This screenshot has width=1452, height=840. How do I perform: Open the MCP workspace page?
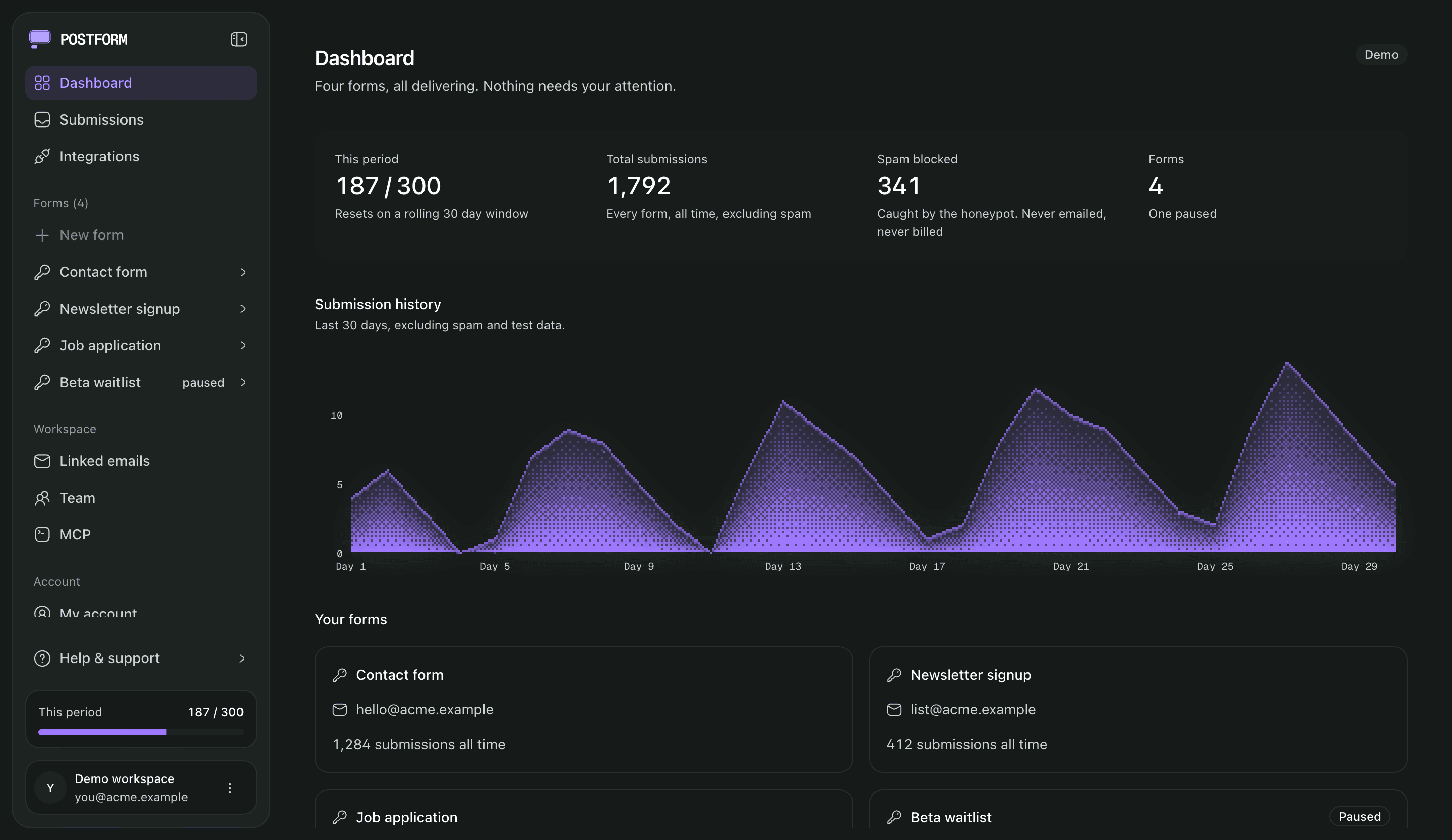(141, 534)
